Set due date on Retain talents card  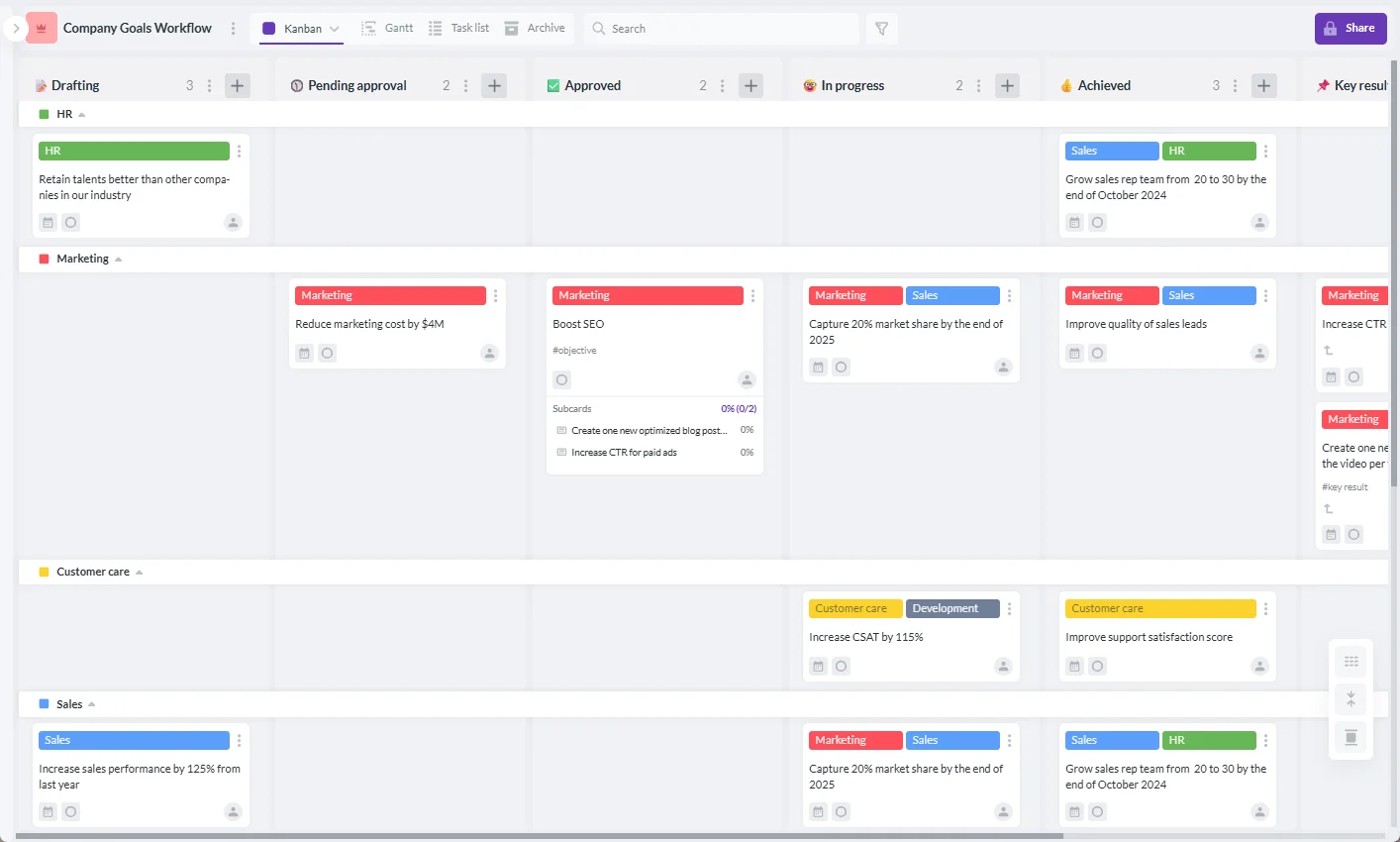[48, 222]
